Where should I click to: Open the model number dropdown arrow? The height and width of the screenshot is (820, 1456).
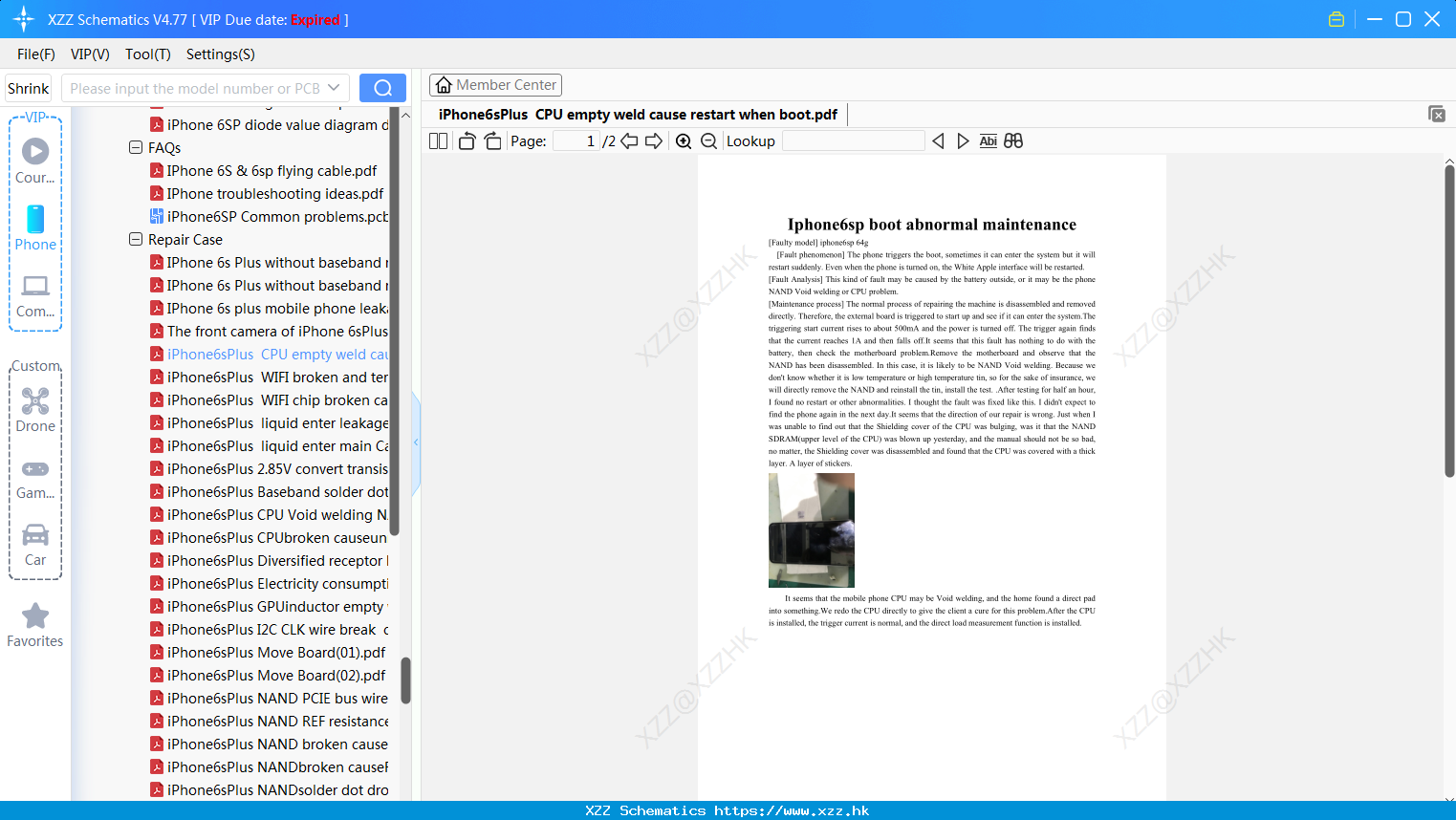pos(334,88)
